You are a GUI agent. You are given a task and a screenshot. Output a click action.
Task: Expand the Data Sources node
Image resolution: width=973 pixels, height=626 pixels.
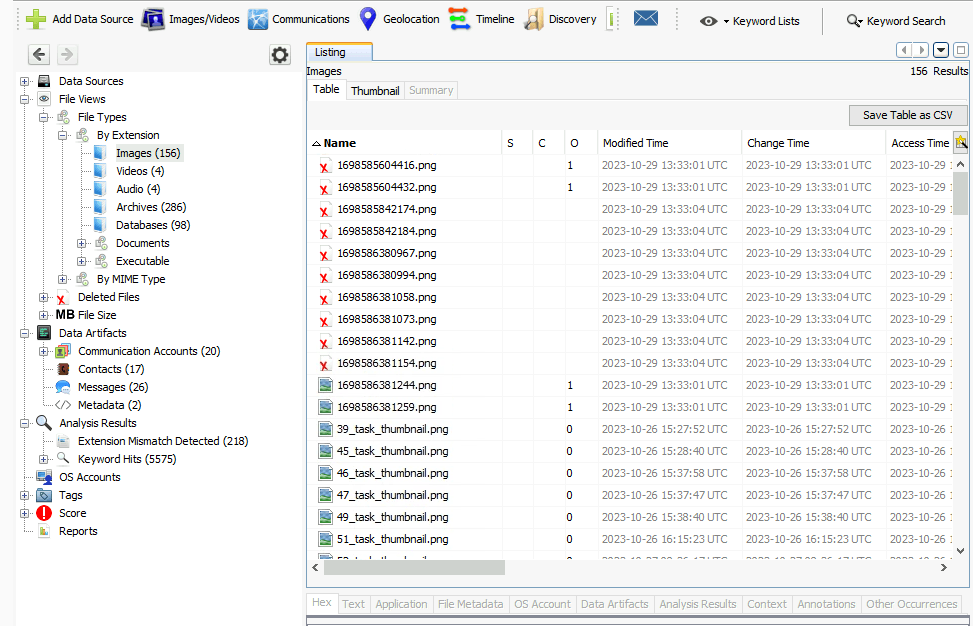coord(25,81)
